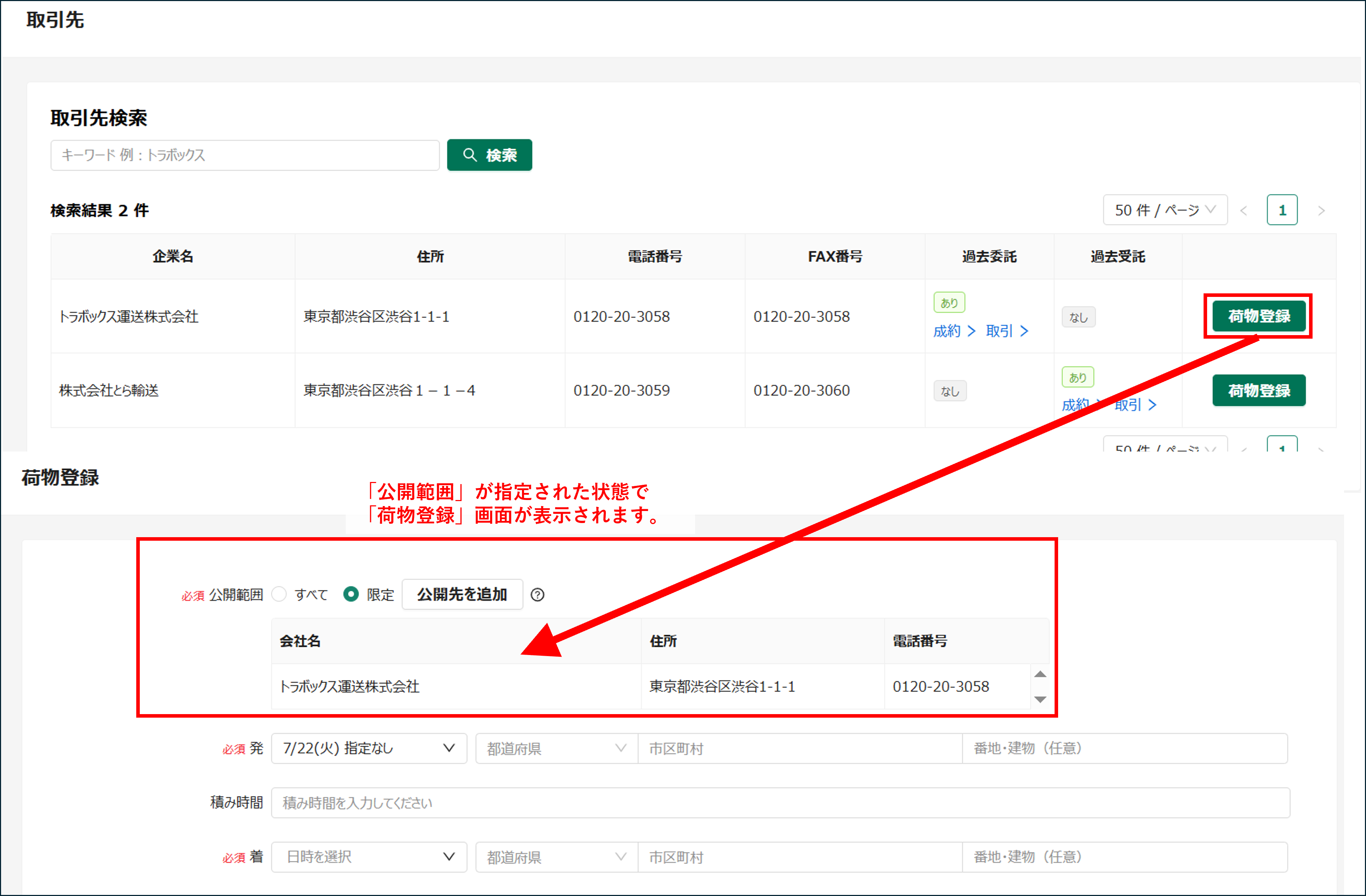Open 都道府県 dropdown in 着 row
This screenshot has width=1366, height=896.
click(556, 857)
